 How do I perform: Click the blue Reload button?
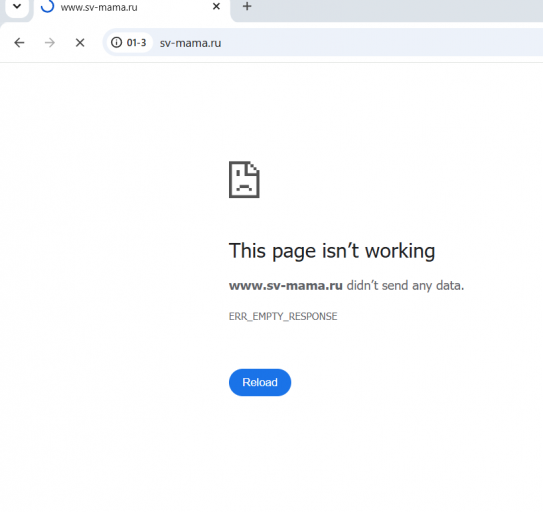(x=260, y=382)
